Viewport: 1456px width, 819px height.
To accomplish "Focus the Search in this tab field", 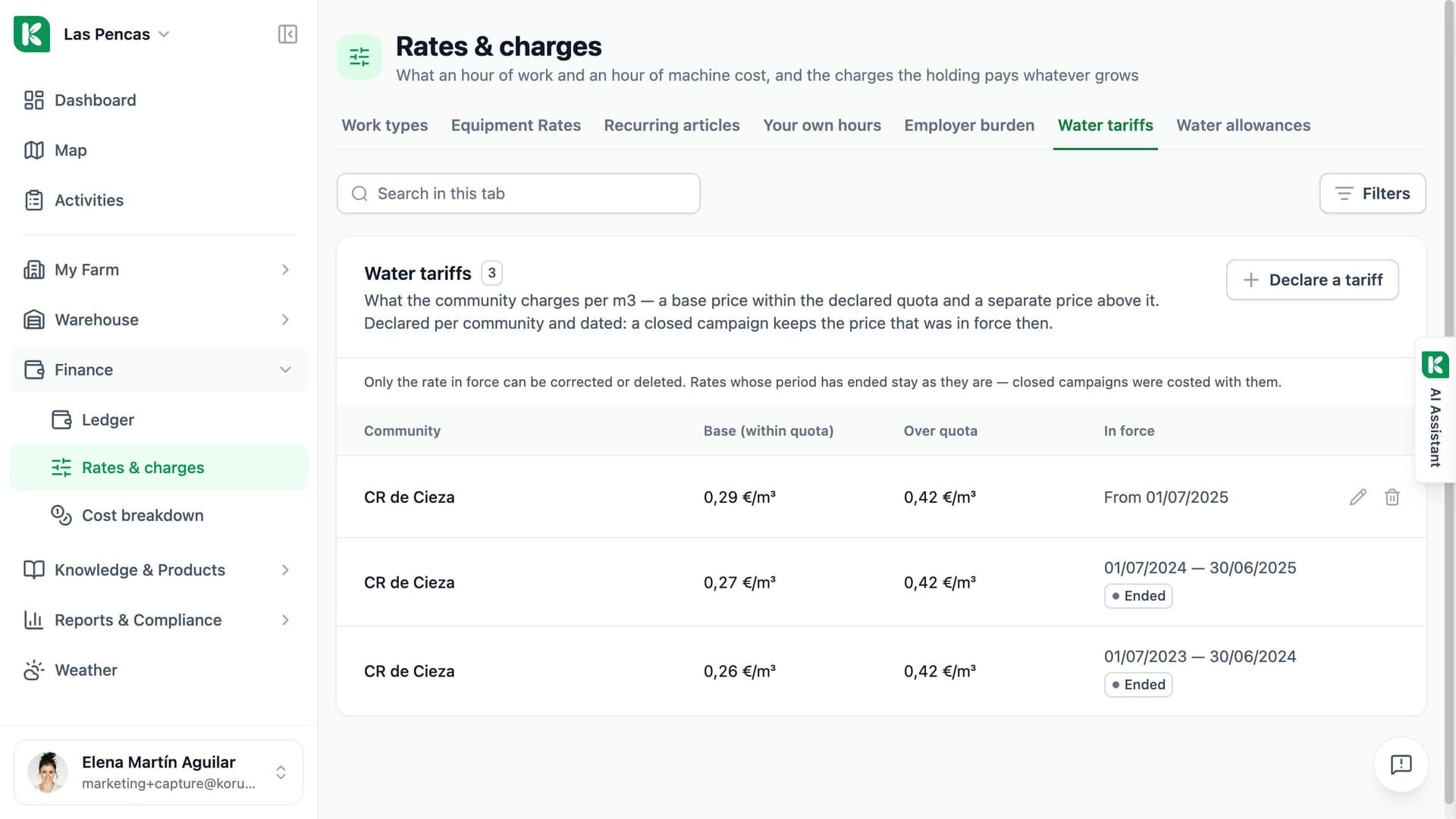I will coord(518,193).
